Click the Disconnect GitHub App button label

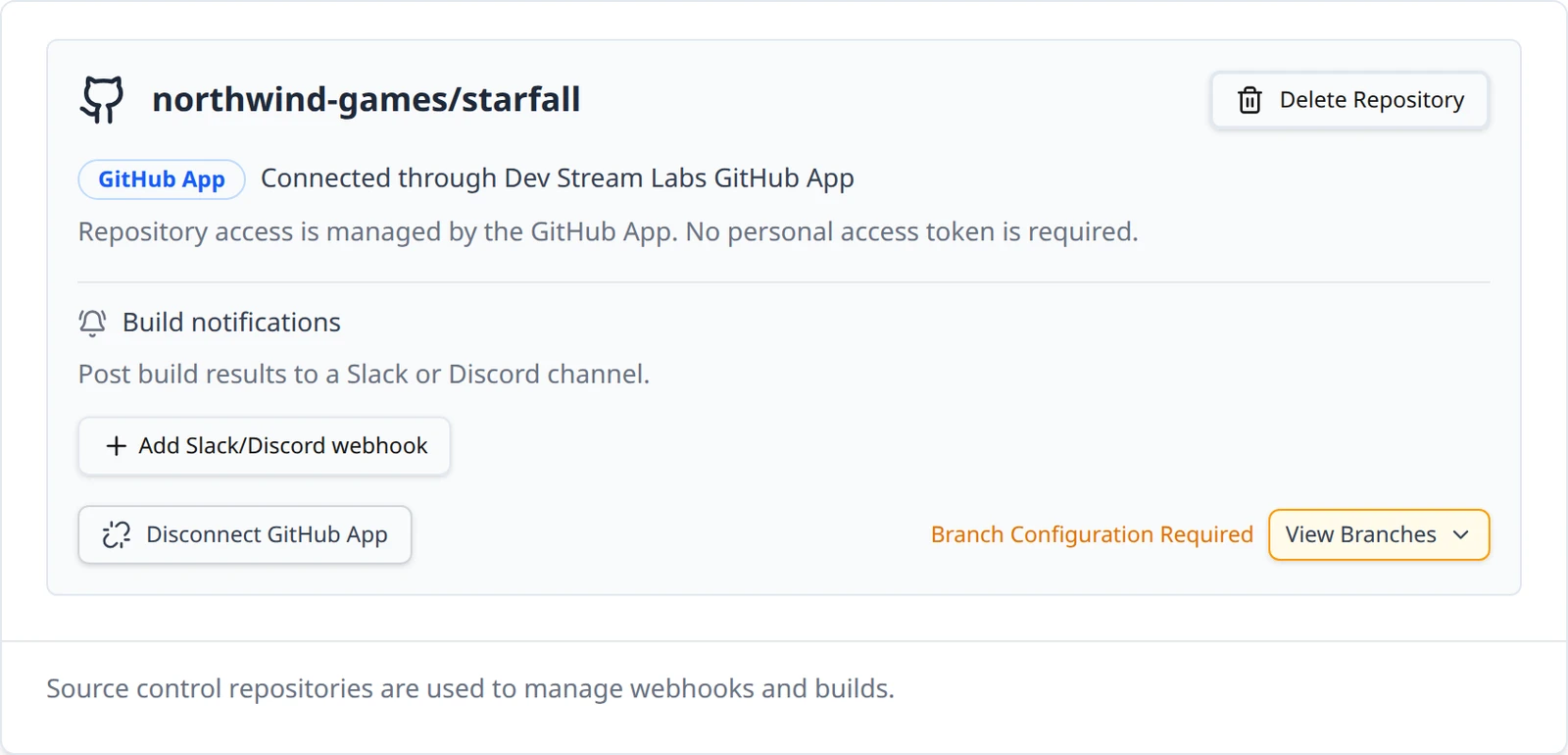pyautogui.click(x=267, y=534)
